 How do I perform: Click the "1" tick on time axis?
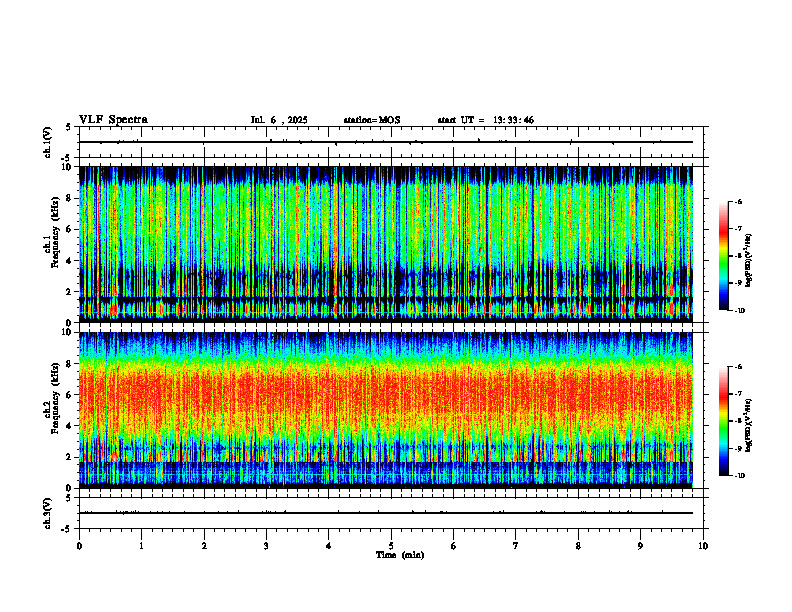(x=141, y=546)
